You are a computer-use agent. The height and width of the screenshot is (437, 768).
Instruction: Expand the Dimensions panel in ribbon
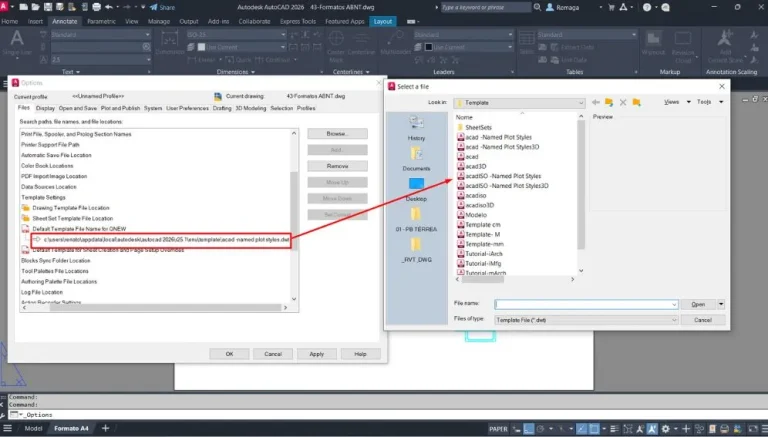click(x=236, y=72)
